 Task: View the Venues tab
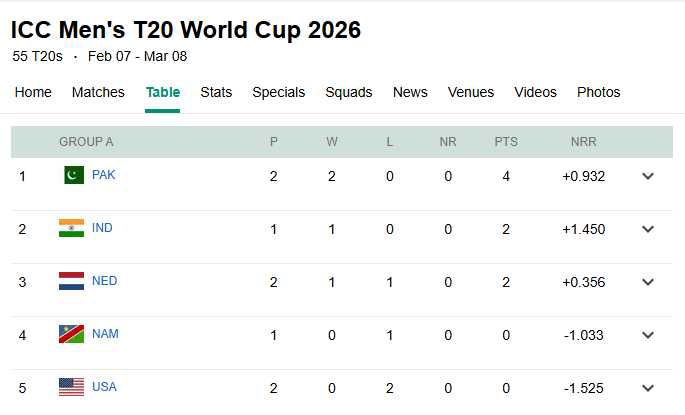[471, 92]
